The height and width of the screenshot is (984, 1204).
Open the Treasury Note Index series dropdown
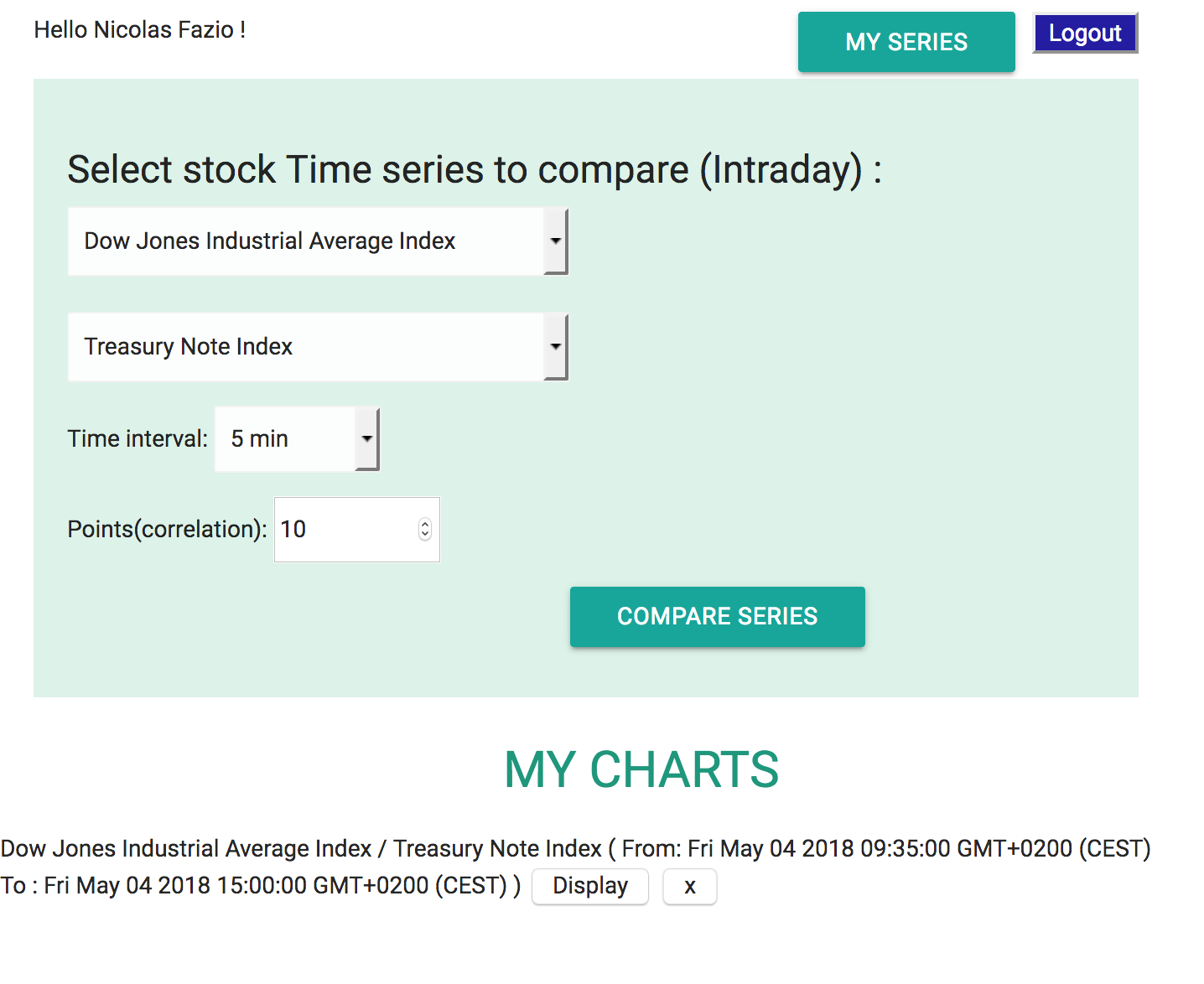tap(318, 347)
